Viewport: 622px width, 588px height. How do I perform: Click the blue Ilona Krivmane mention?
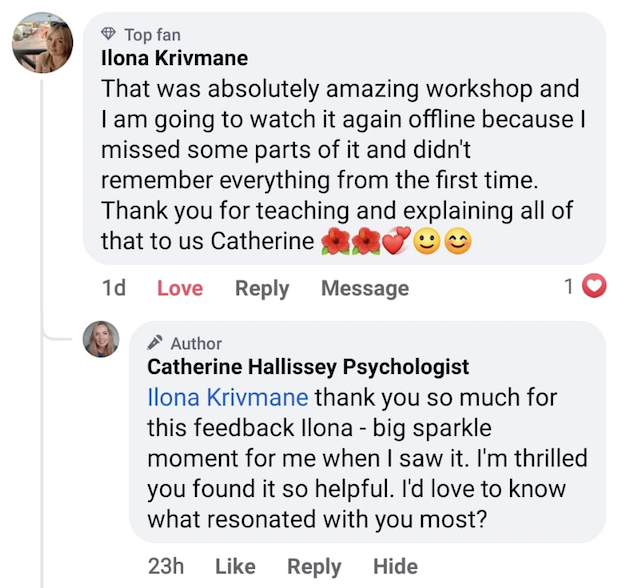[227, 397]
